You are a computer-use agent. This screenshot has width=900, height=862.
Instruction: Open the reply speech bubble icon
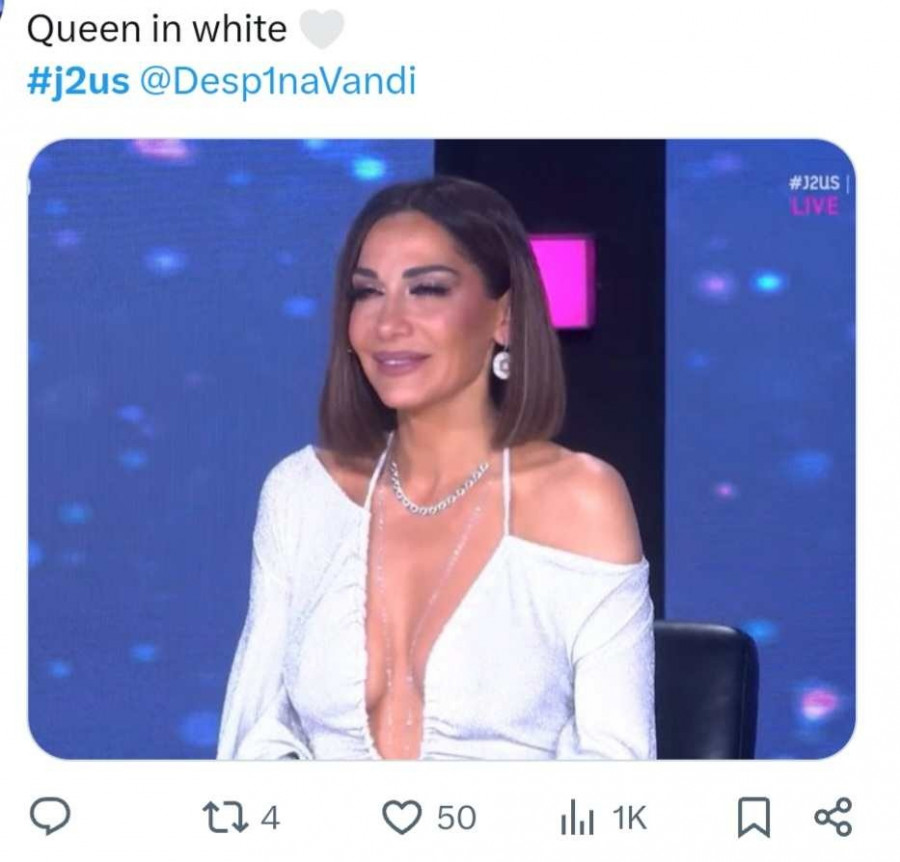50,816
